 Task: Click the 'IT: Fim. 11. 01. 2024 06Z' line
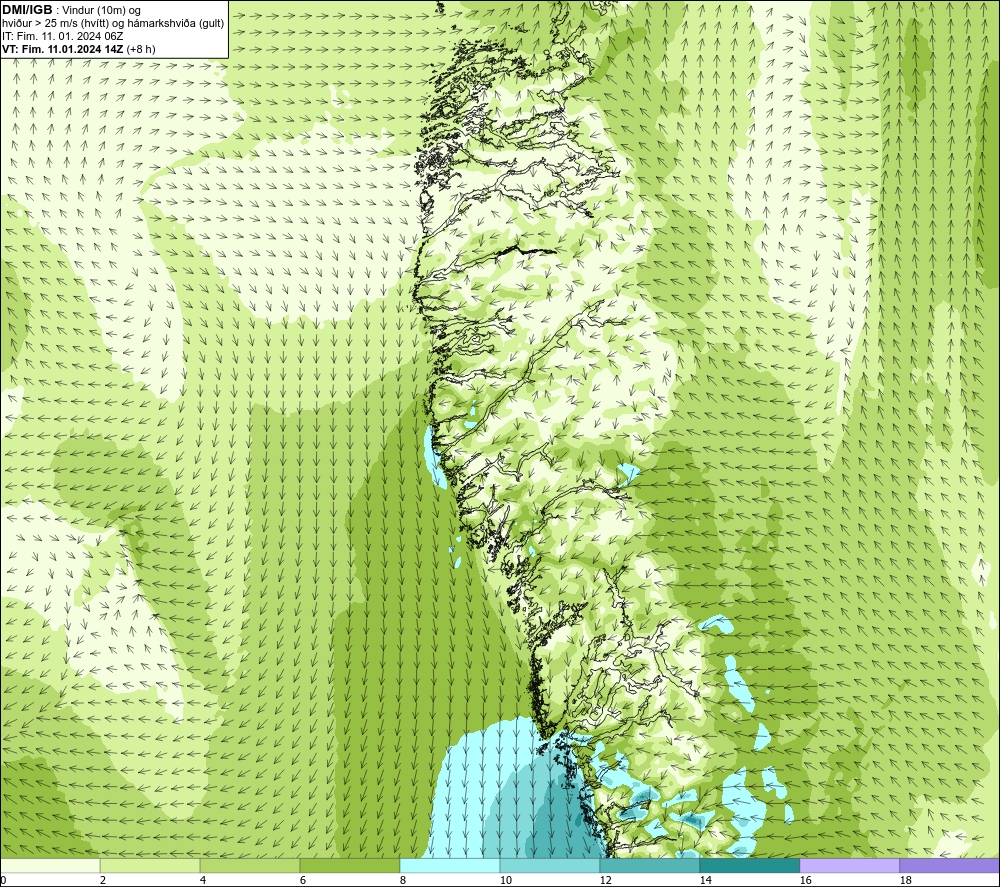pos(62,36)
